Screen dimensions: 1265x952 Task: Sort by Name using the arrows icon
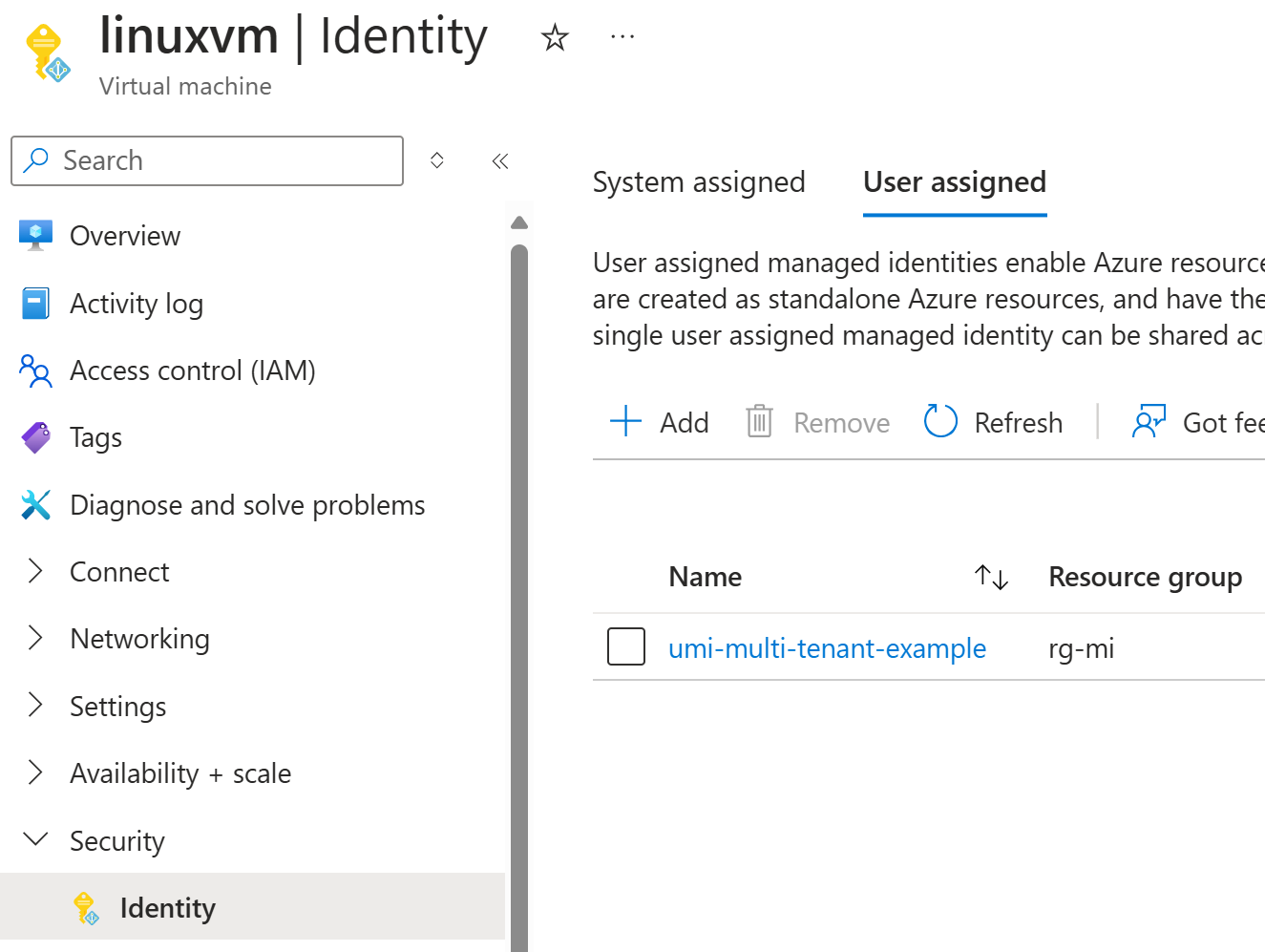point(992,577)
